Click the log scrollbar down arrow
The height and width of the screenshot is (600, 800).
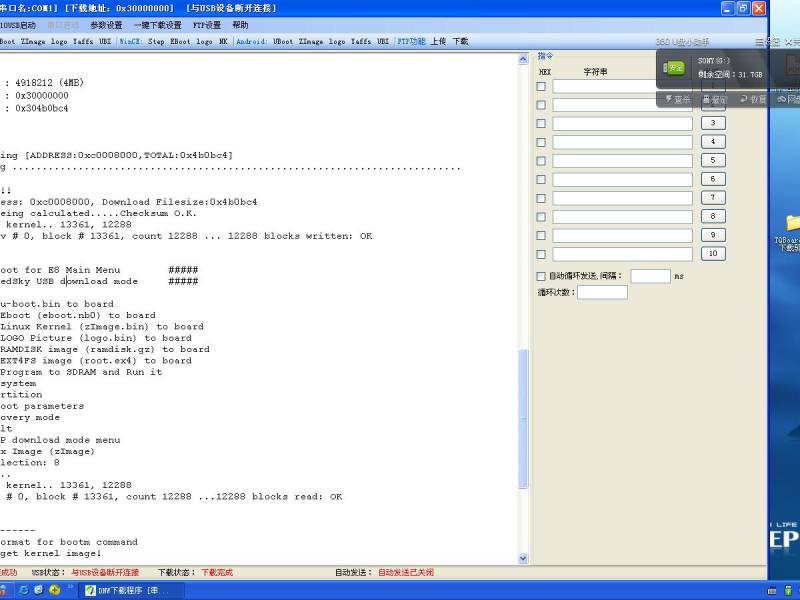tap(523, 558)
